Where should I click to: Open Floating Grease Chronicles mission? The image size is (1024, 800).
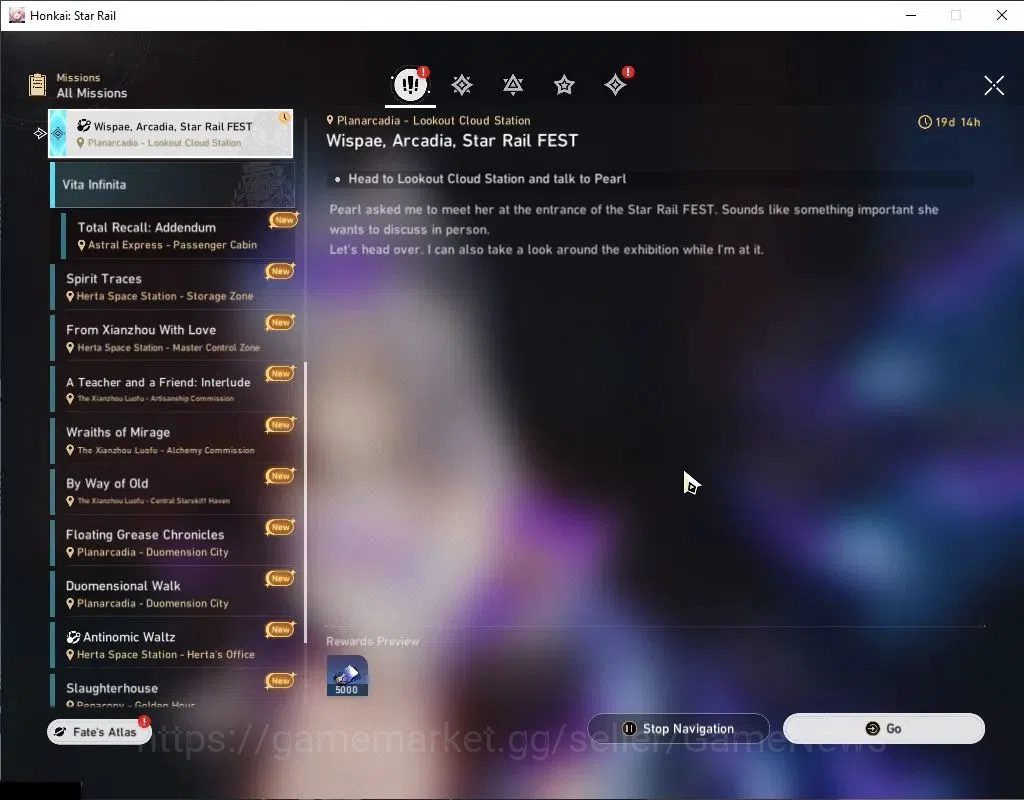coord(172,543)
